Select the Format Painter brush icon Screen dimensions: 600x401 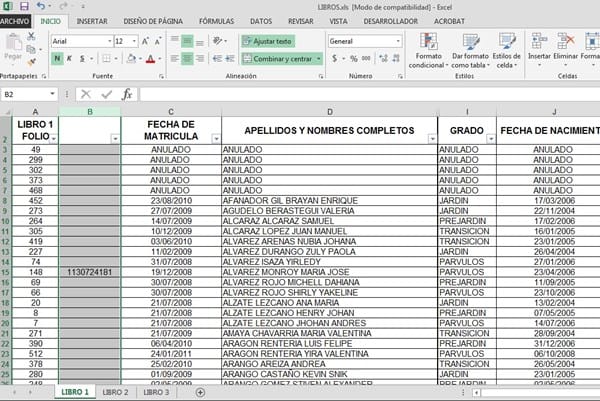click(x=32, y=61)
